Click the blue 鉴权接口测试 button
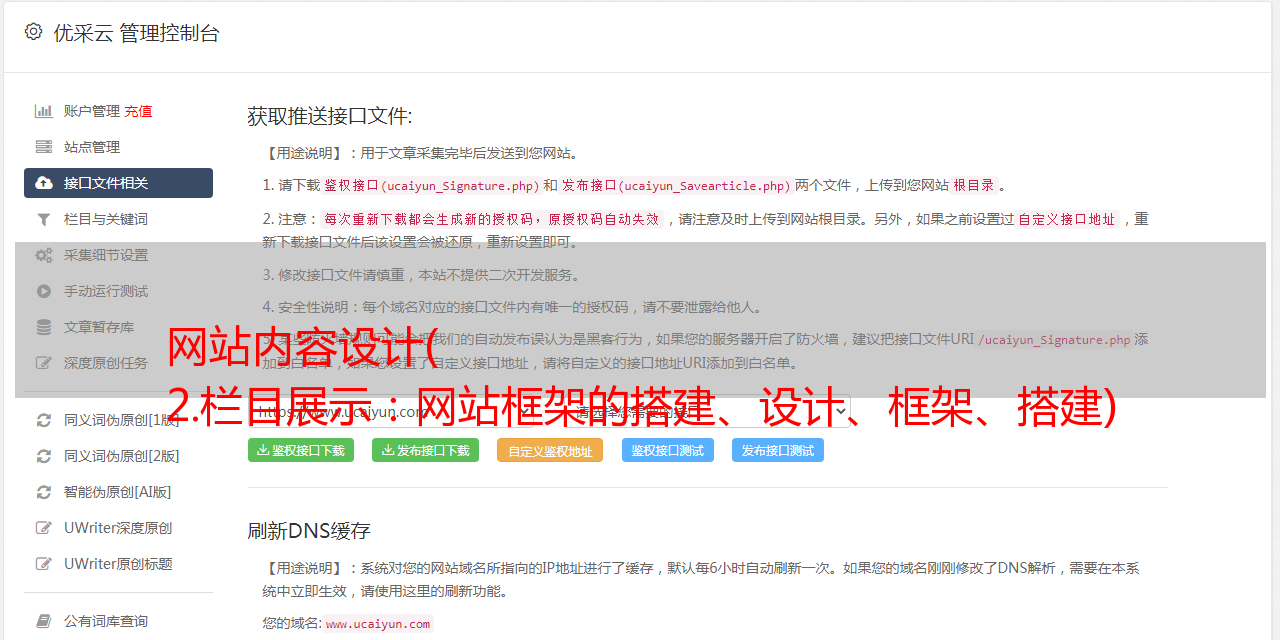The height and width of the screenshot is (640, 1280). 668,450
